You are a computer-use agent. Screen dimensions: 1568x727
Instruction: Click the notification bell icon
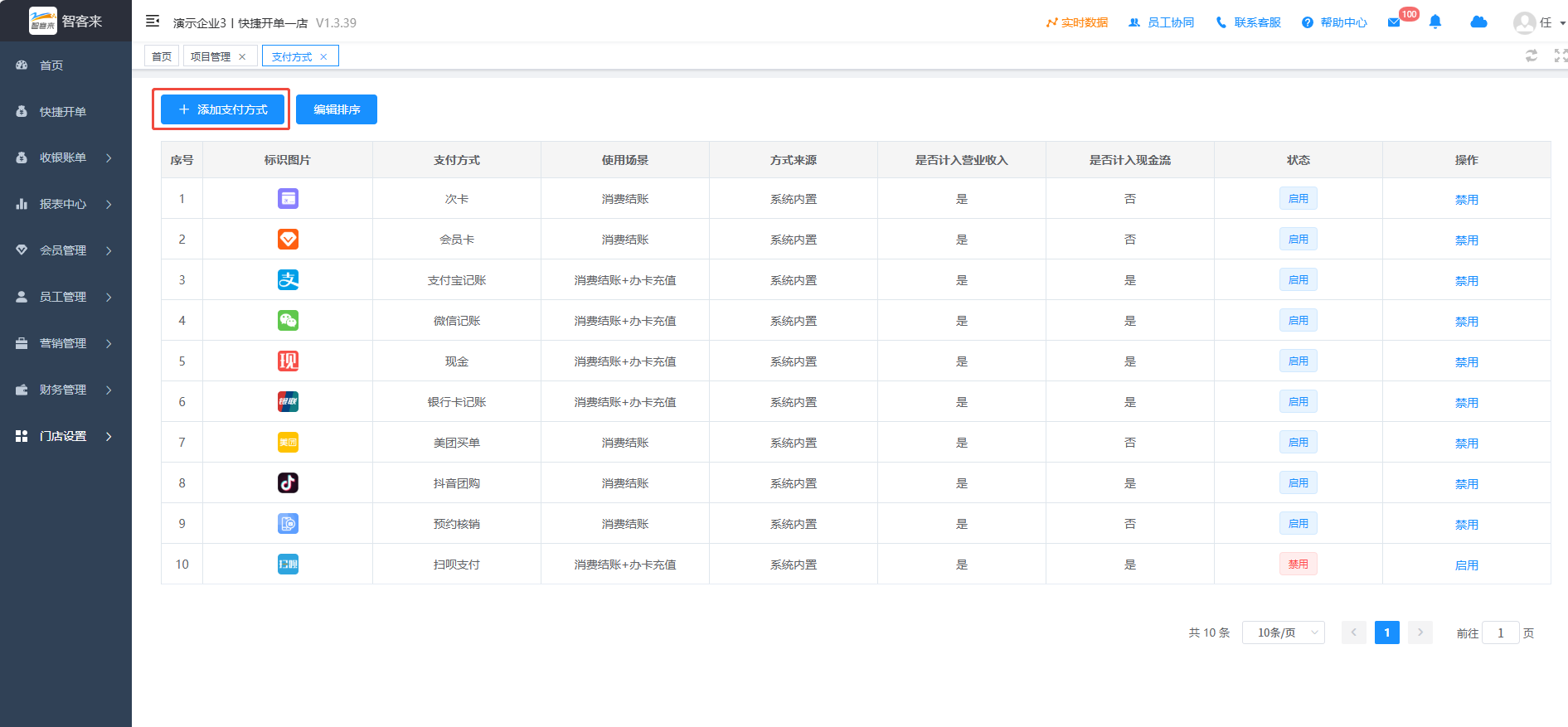(x=1435, y=22)
